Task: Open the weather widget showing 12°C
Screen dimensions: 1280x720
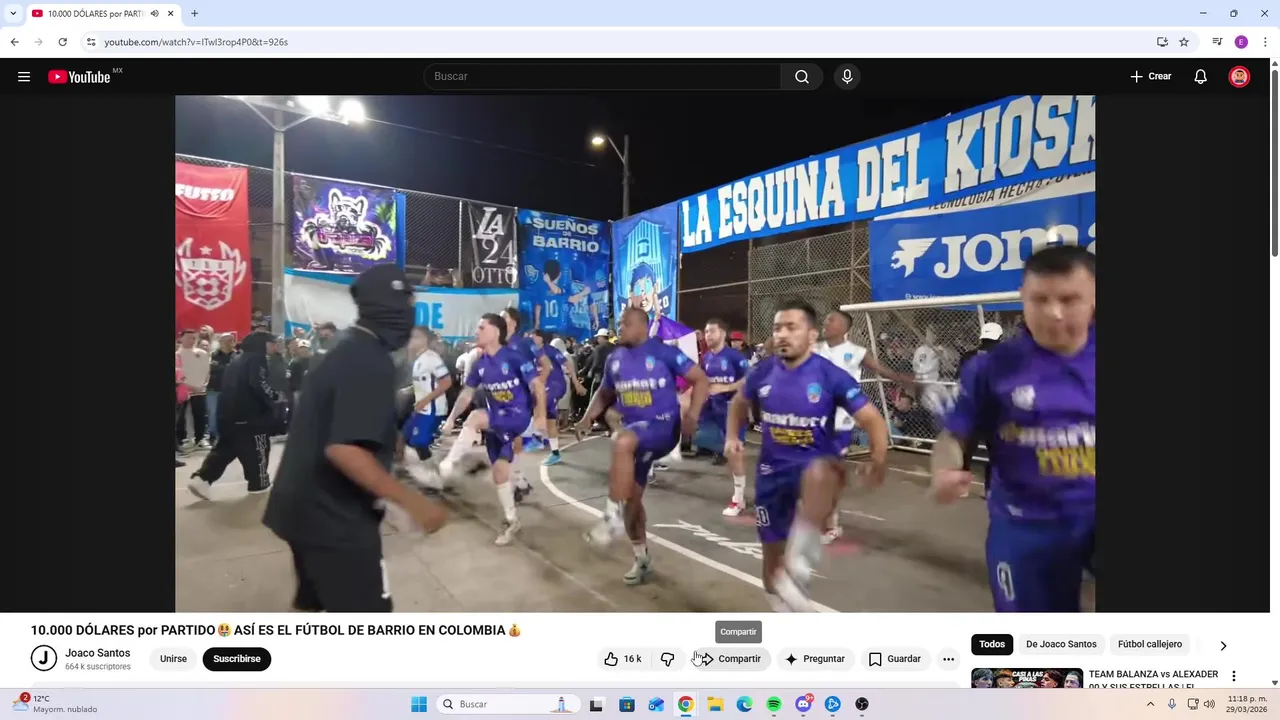Action: [x=55, y=704]
